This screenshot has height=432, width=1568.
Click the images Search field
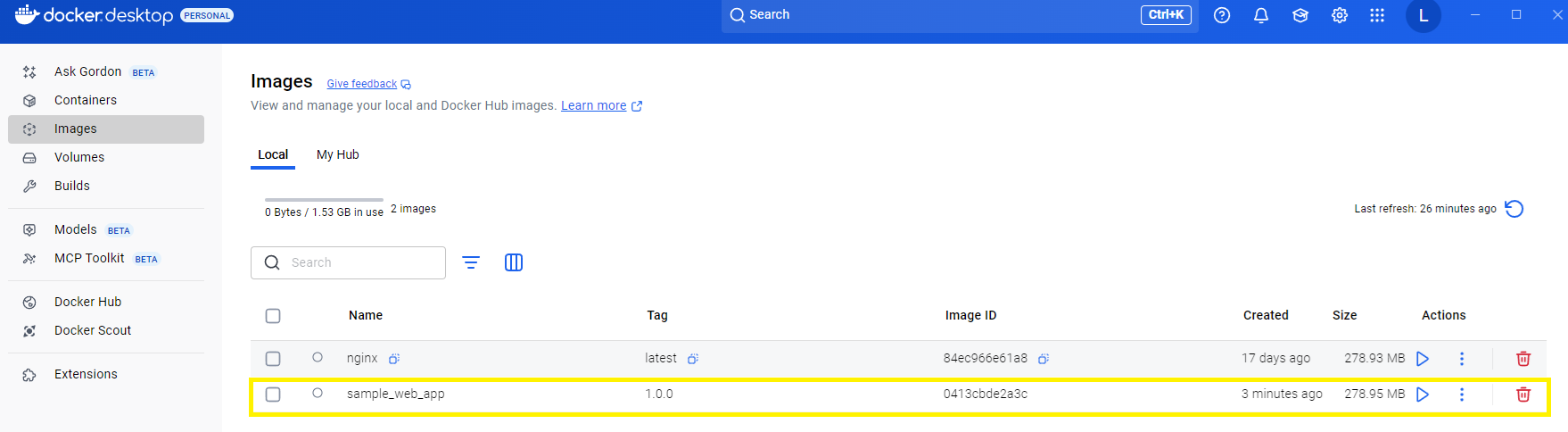[x=348, y=262]
